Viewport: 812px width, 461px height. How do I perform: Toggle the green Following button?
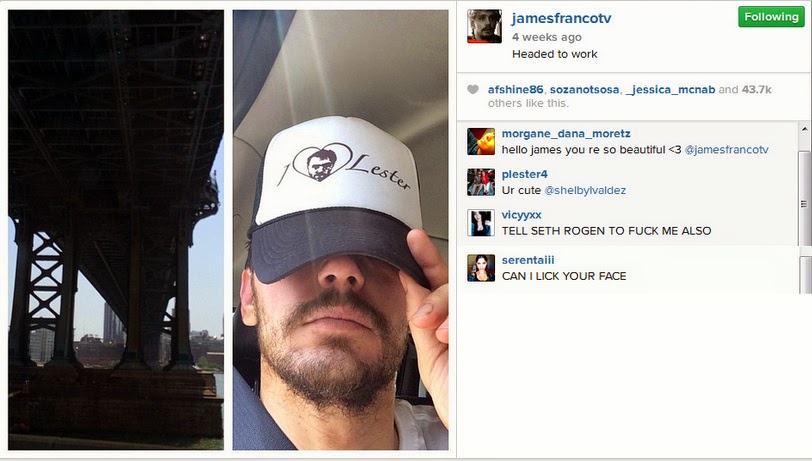point(771,17)
